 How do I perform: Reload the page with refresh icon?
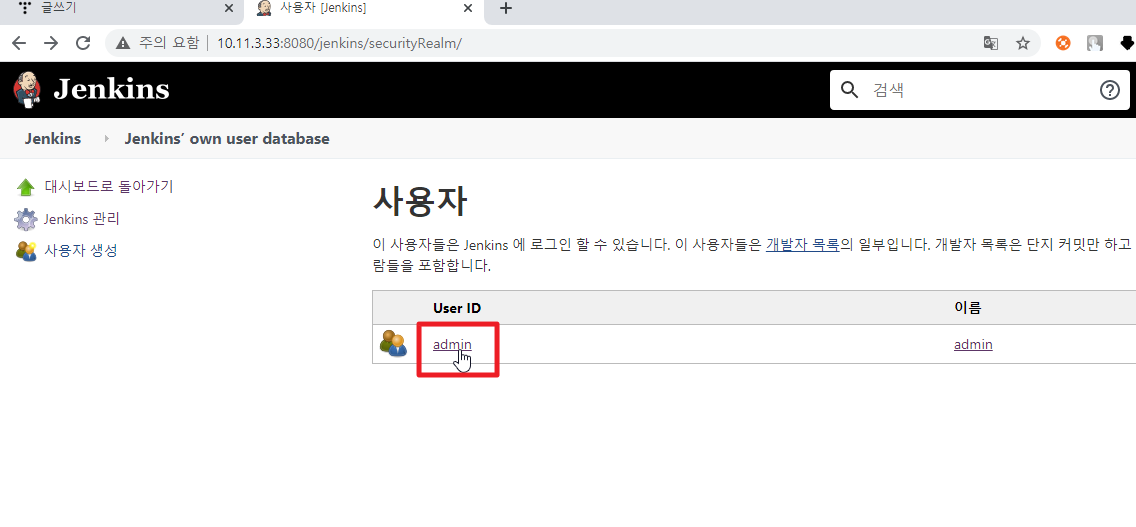83,43
